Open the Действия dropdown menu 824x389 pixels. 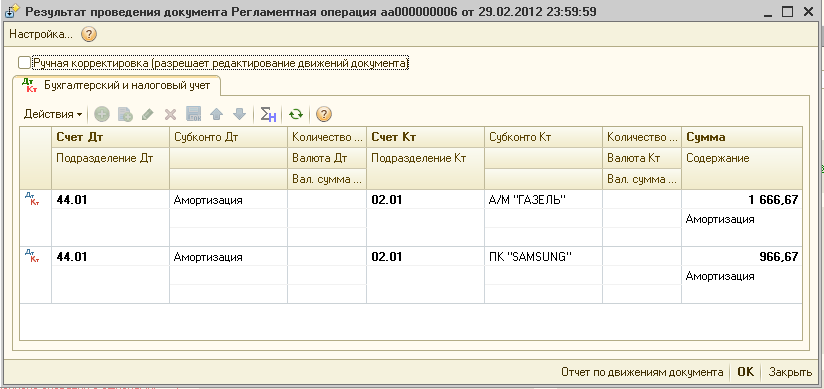tap(53, 114)
